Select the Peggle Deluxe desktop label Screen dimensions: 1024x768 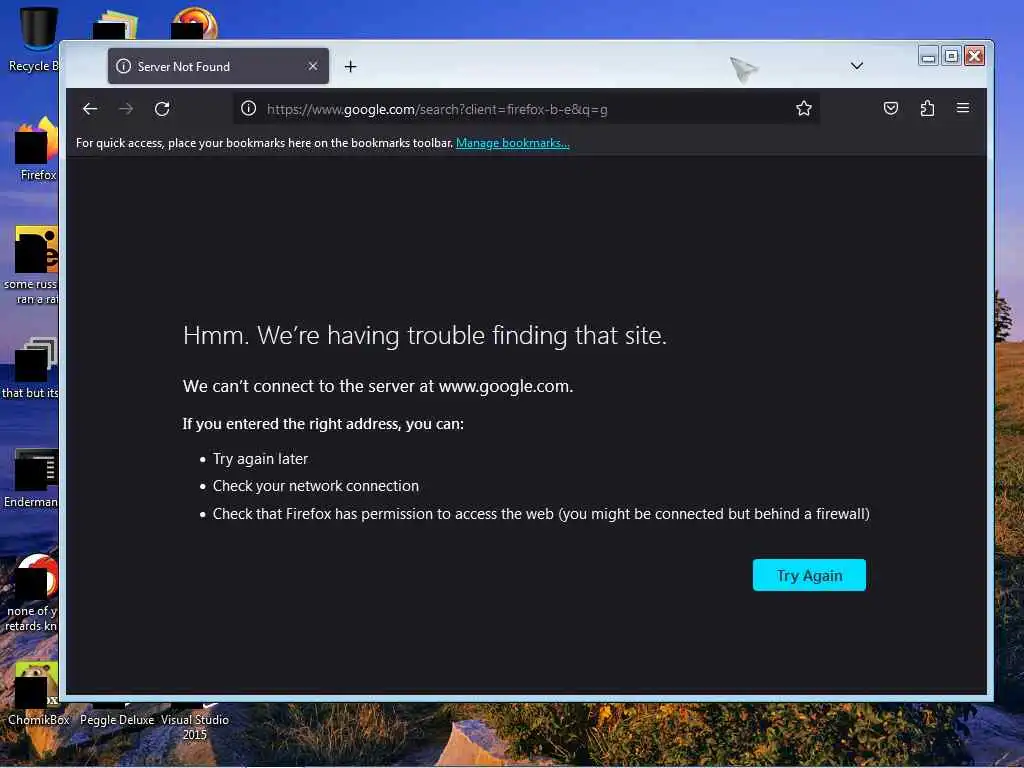point(117,720)
